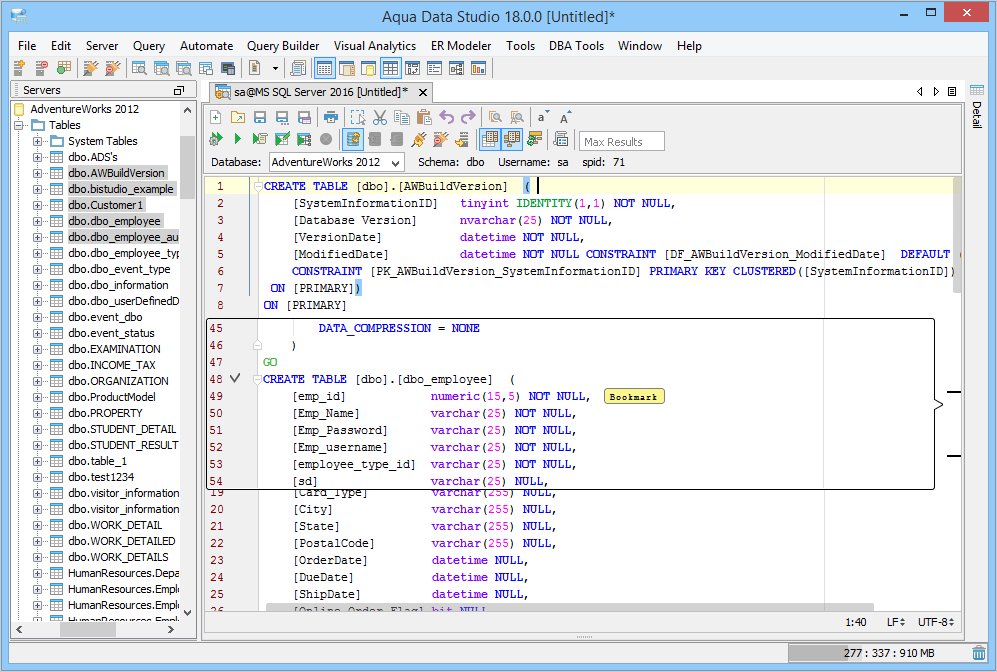Click the Execute query play icon
The height and width of the screenshot is (672, 997).
coord(237,139)
